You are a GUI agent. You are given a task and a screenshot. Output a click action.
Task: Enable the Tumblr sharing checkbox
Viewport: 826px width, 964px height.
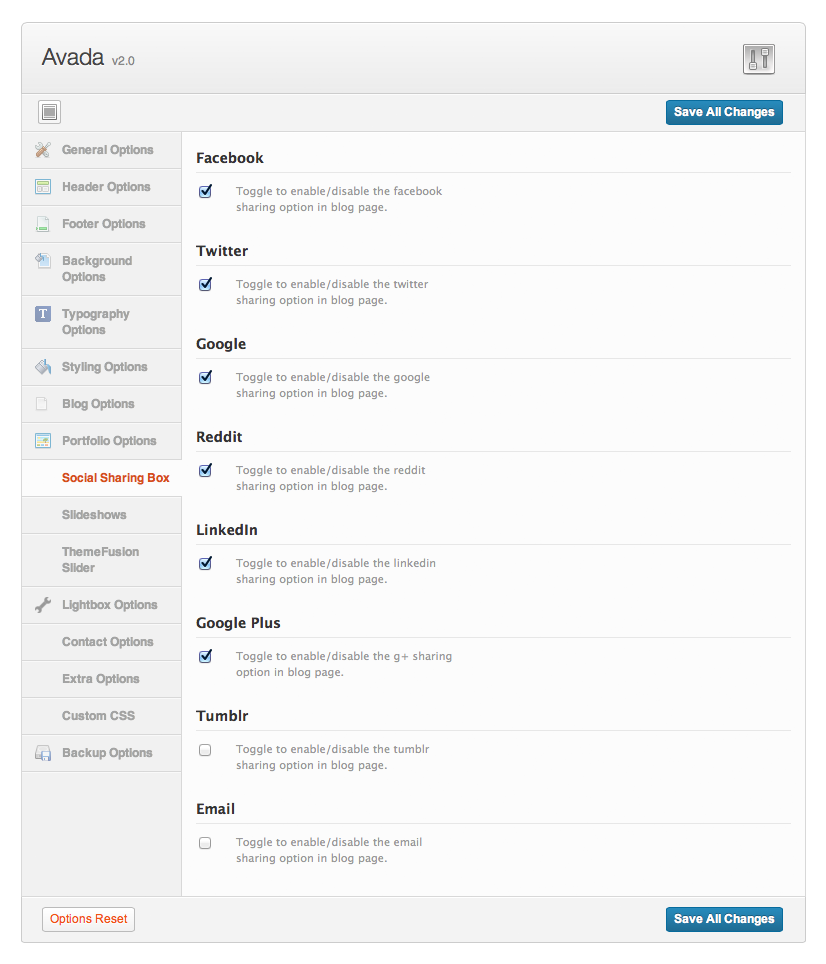[x=205, y=749]
